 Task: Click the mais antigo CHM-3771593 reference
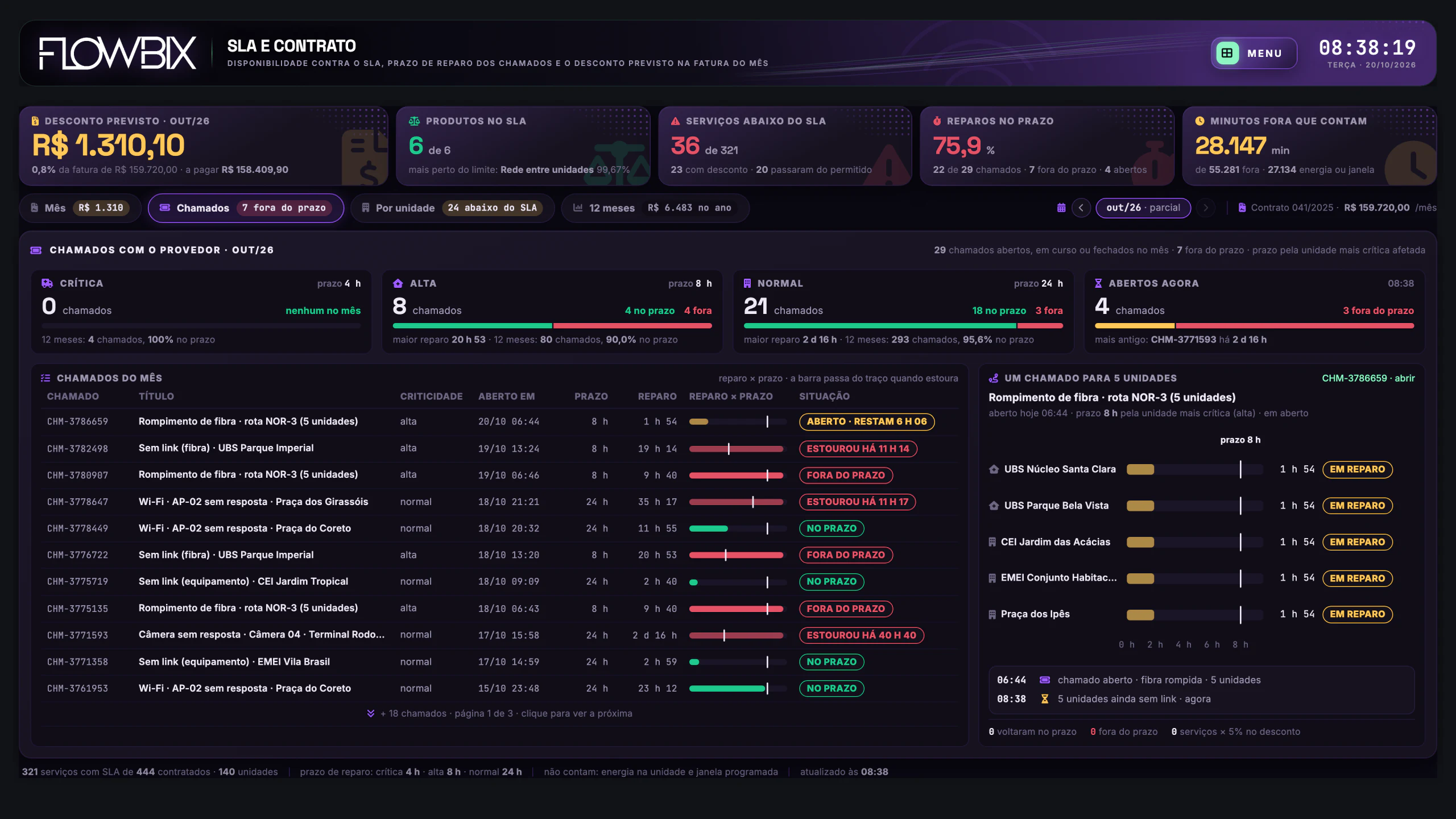1183,340
